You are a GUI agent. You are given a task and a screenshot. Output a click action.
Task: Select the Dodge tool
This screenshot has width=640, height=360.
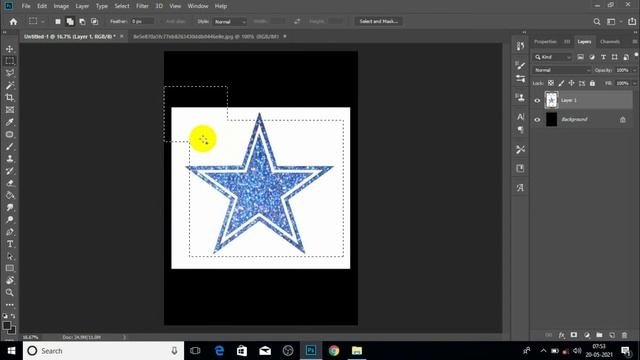click(10, 220)
